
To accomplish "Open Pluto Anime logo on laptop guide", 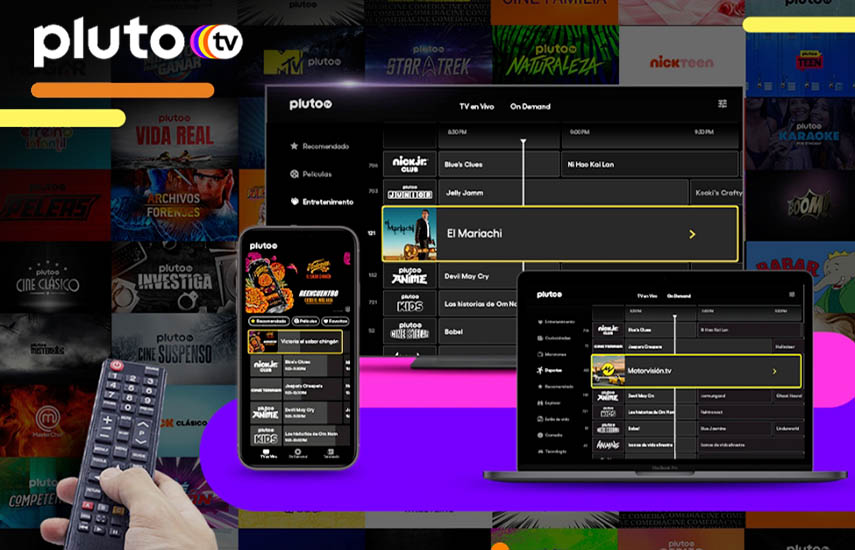I will click(608, 396).
